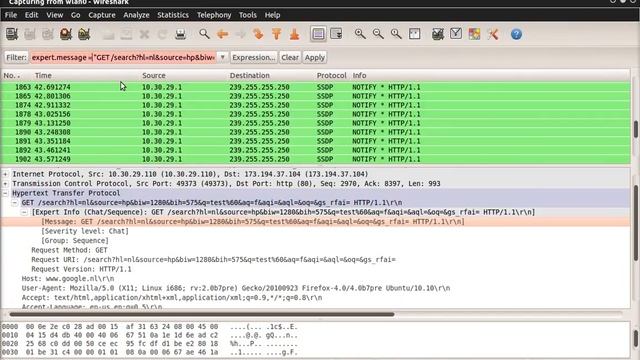The image size is (640, 360).
Task: Collapse the Hypertext Transfer Protocol node
Action: click(x=5, y=193)
